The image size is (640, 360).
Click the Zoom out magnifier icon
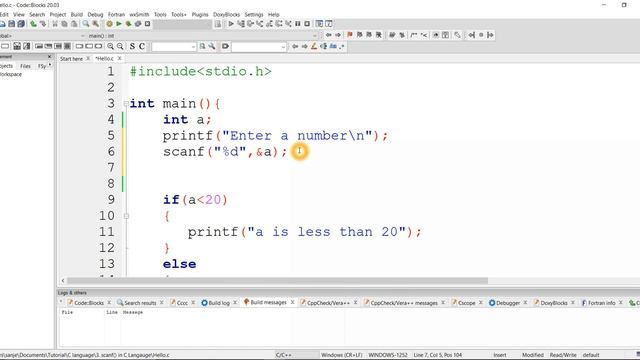tap(120, 47)
